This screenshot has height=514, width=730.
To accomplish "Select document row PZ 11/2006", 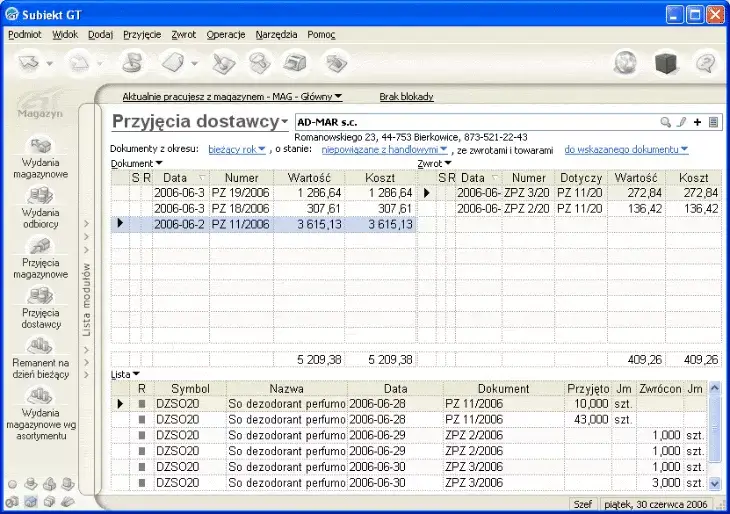I will click(x=263, y=224).
